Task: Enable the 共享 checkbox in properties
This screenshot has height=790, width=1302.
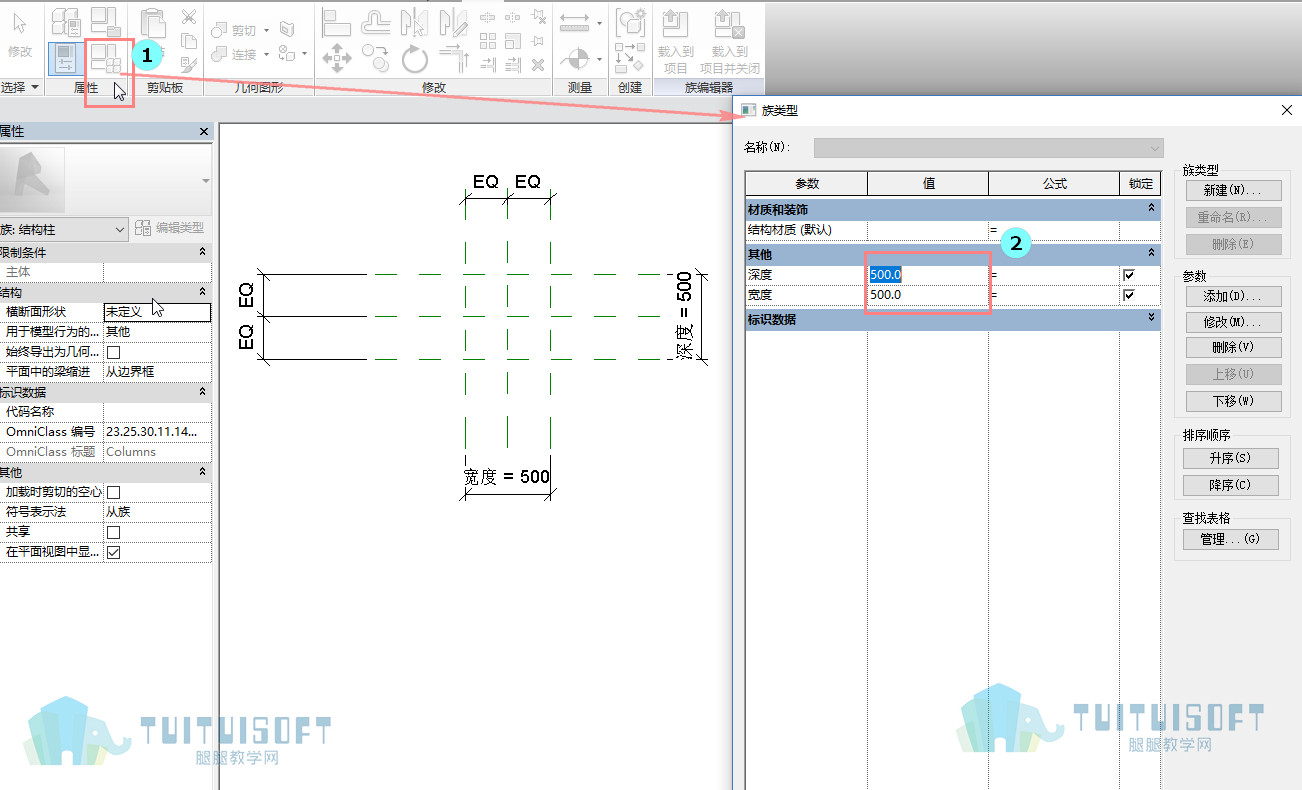Action: click(x=114, y=532)
